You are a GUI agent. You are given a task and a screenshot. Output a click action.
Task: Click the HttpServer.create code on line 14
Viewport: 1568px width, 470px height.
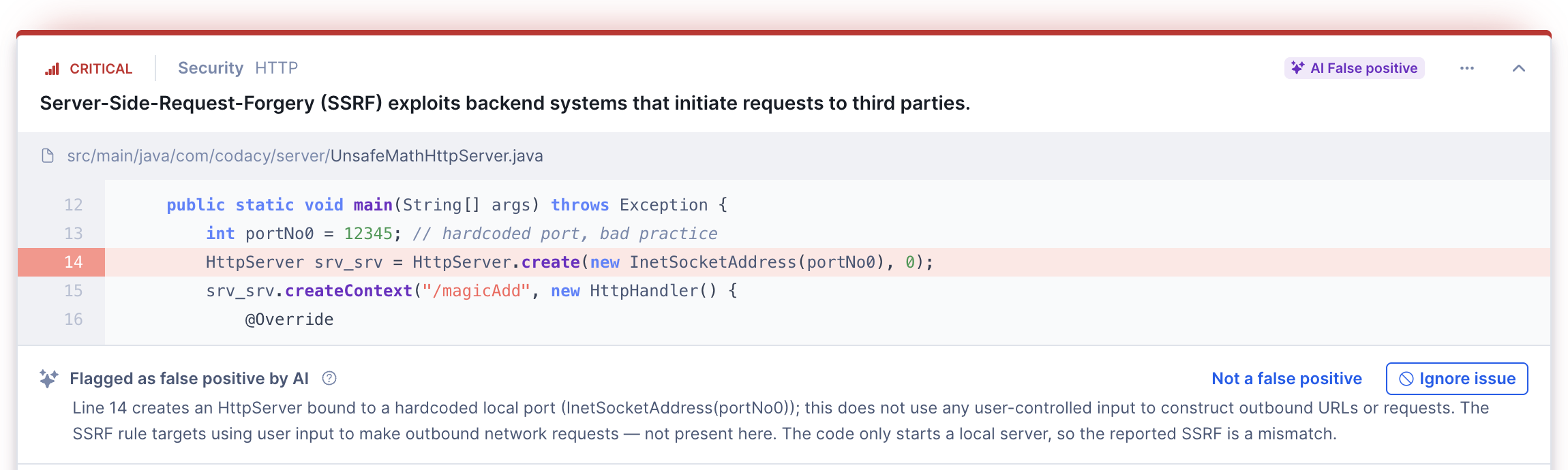(496, 262)
